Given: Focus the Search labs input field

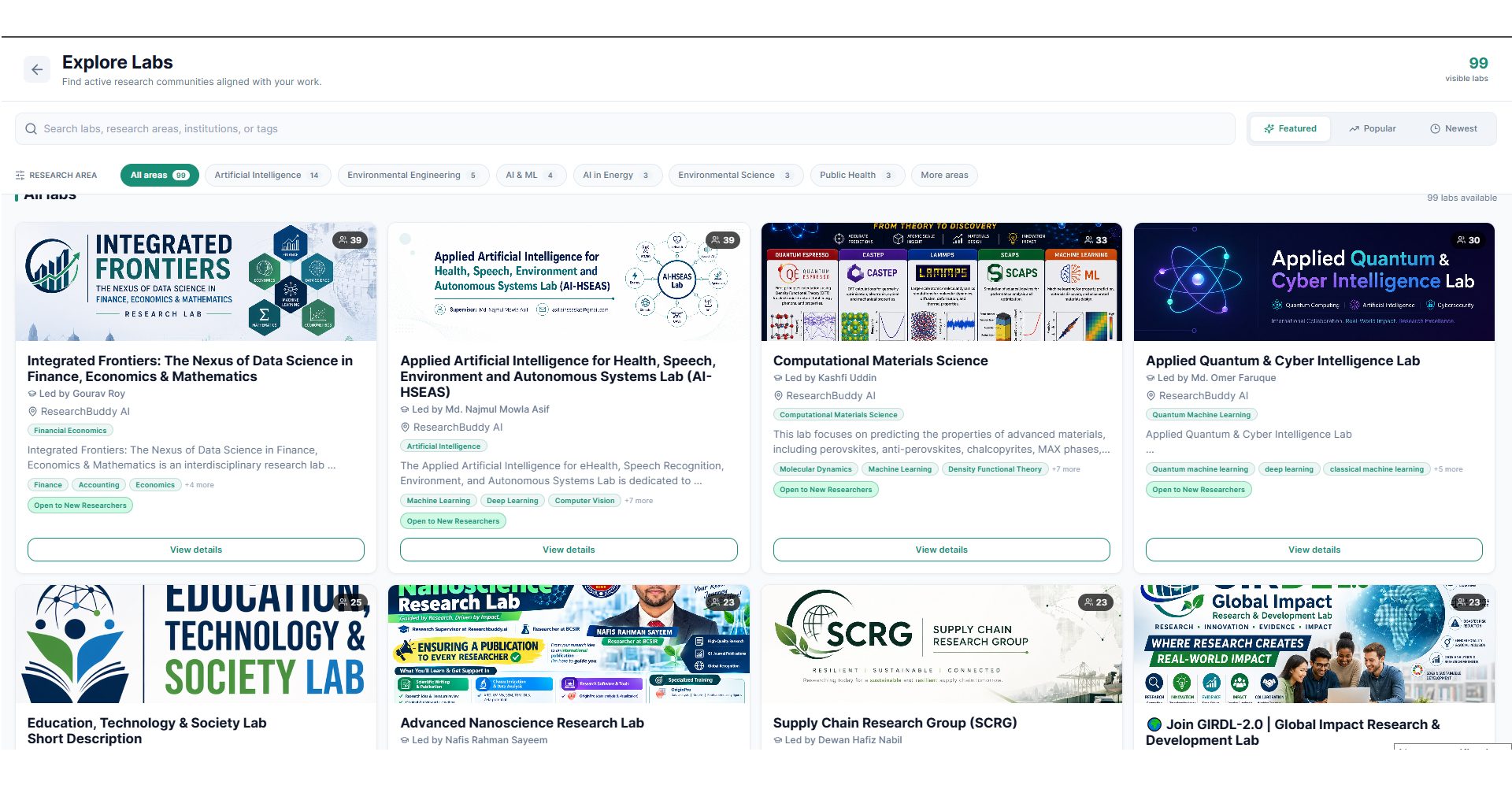Looking at the screenshot, I should (624, 129).
